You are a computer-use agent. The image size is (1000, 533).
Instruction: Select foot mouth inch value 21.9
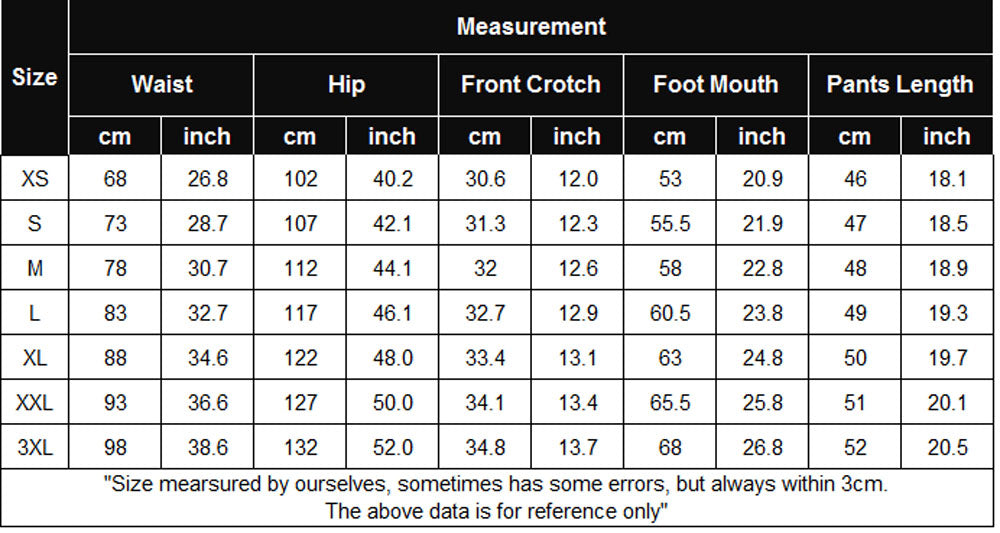coord(762,223)
